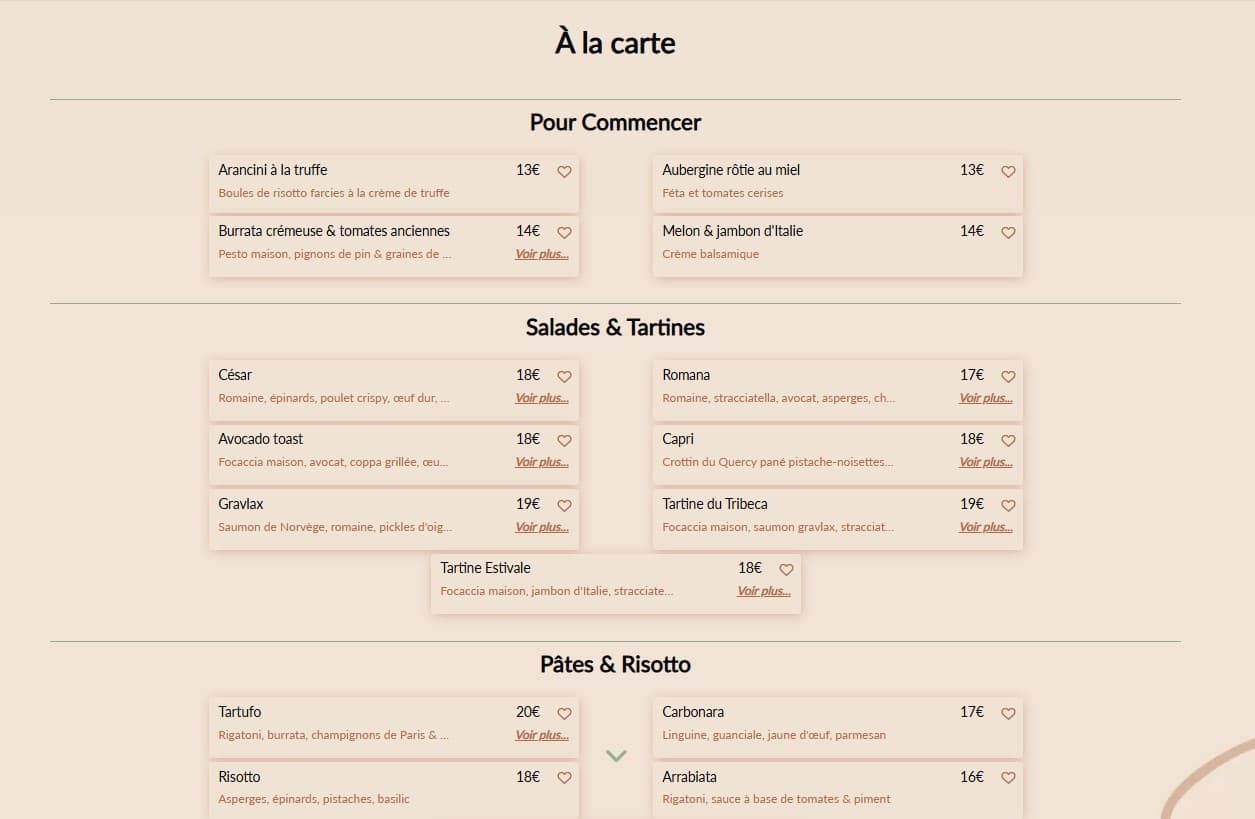Select the Salades & Tartines section heading
The width and height of the screenshot is (1255, 819).
615,327
